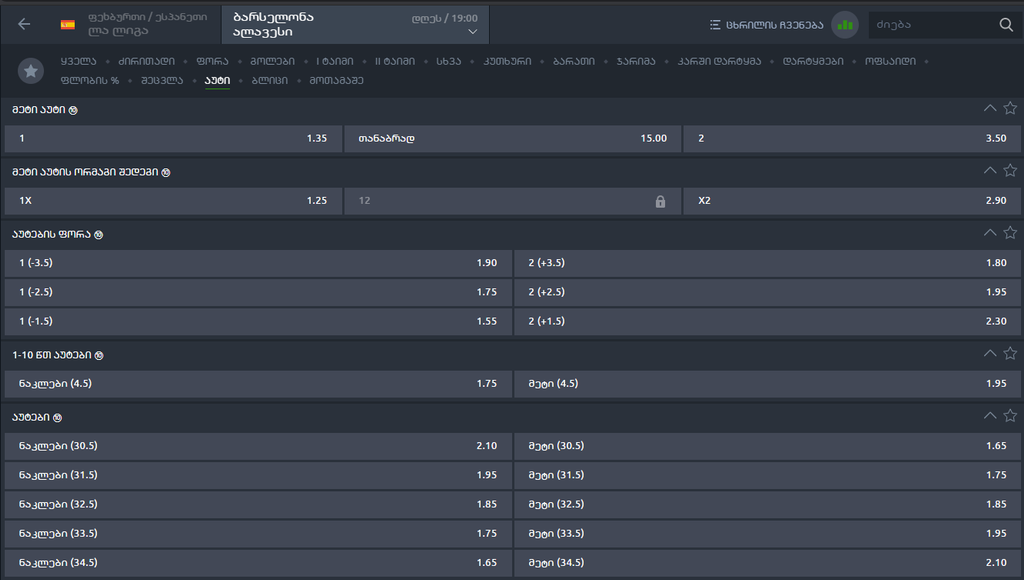Pick მეტი (33.5) at 1.95
Image resolution: width=1024 pixels, height=580 pixels.
pos(767,534)
